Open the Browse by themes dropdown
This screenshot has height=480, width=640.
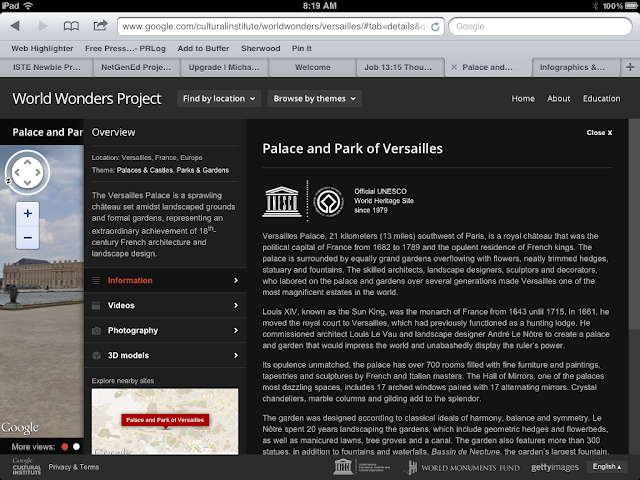pyautogui.click(x=314, y=98)
